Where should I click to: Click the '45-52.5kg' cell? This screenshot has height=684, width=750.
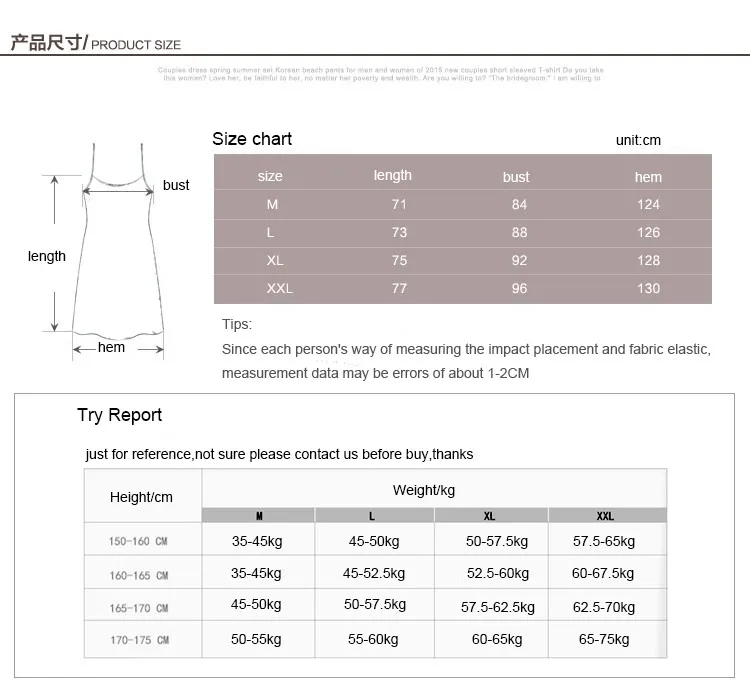tap(374, 573)
